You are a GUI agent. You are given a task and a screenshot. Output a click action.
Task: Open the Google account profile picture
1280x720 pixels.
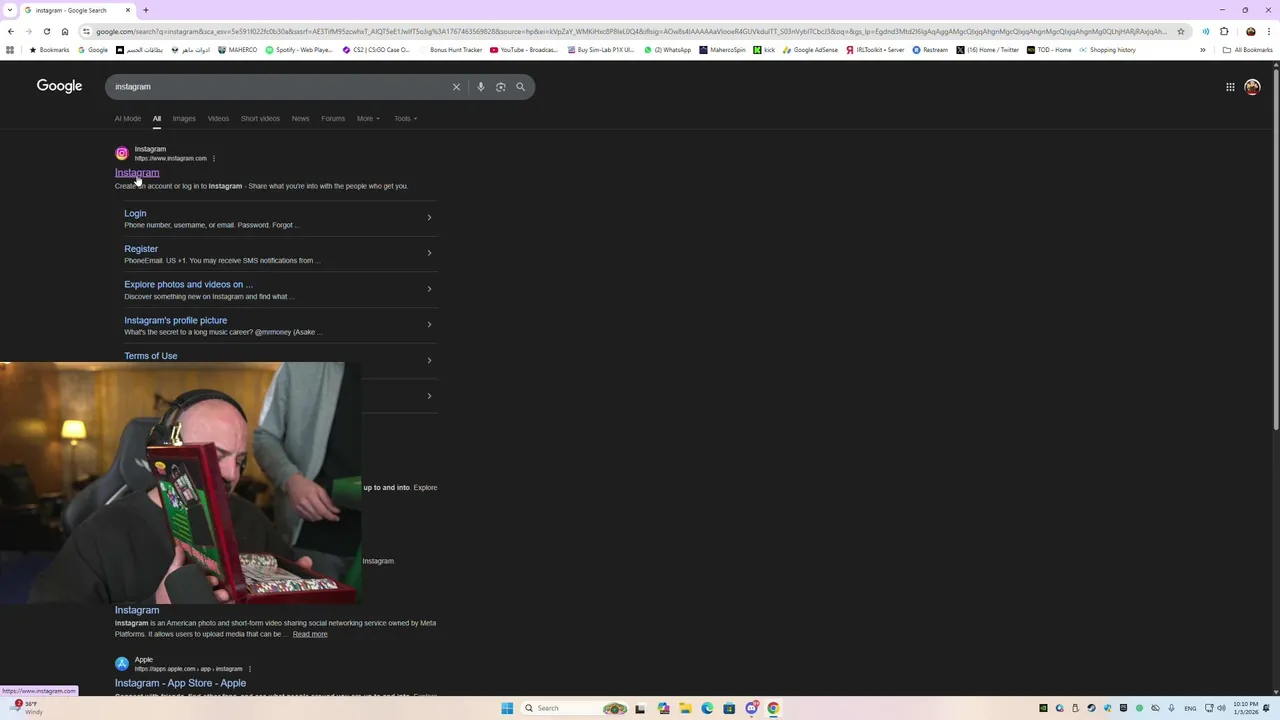click(1252, 87)
